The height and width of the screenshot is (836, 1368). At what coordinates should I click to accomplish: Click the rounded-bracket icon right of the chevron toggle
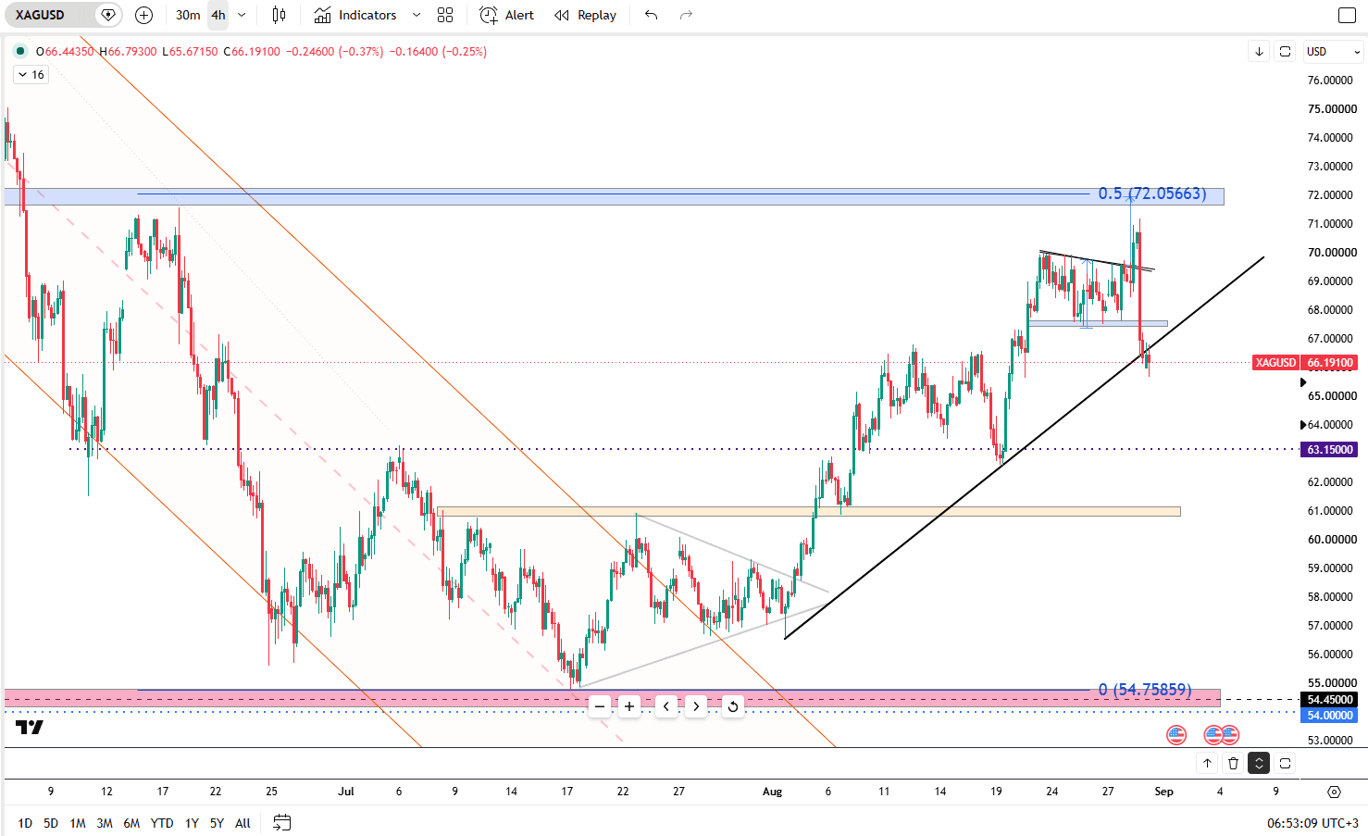tap(1285, 763)
